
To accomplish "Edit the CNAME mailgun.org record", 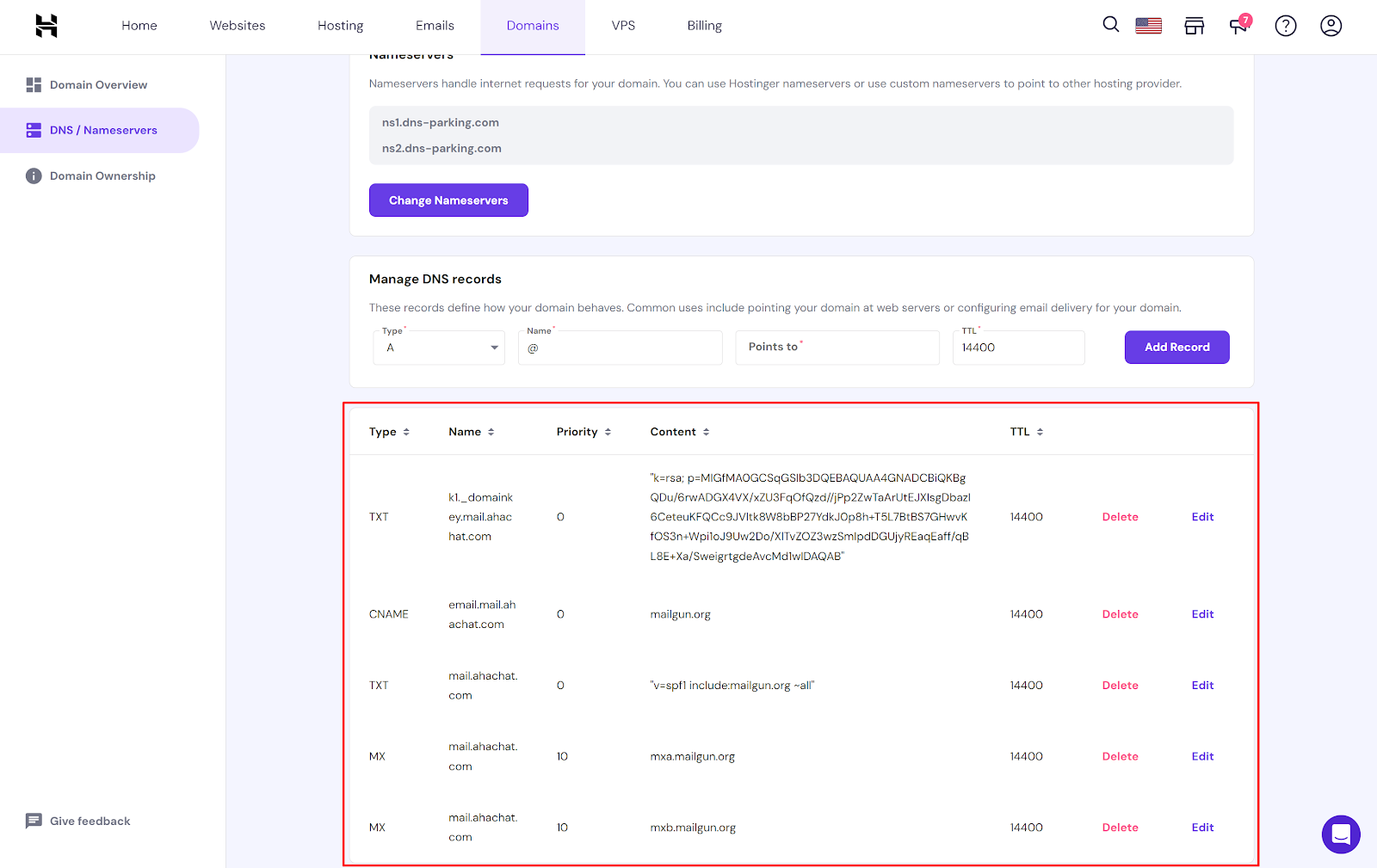I will click(1202, 614).
